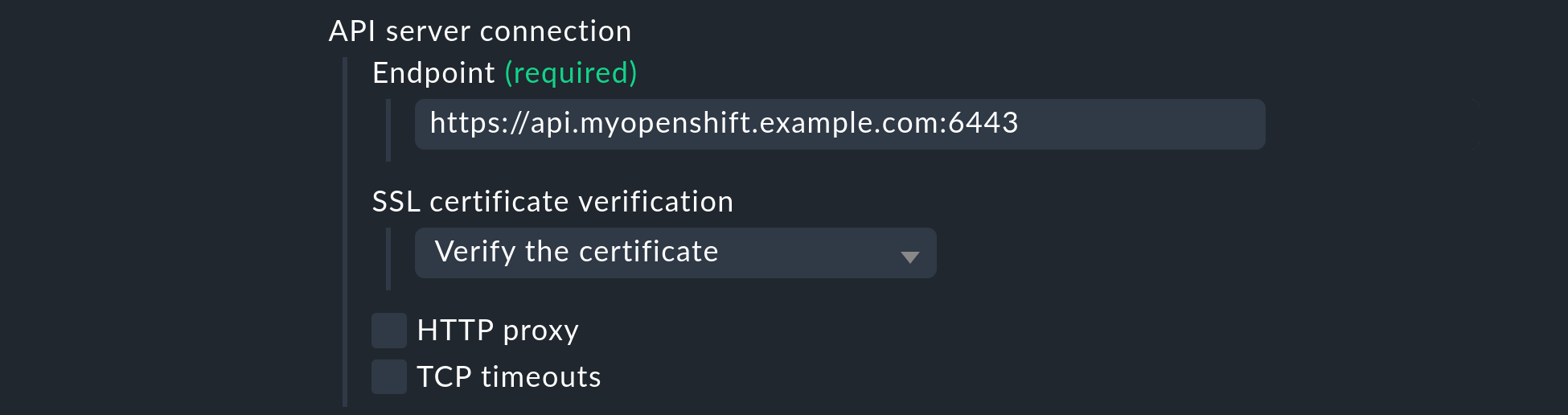Click the Endpoint label
The height and width of the screenshot is (415, 1568).
pos(433,73)
